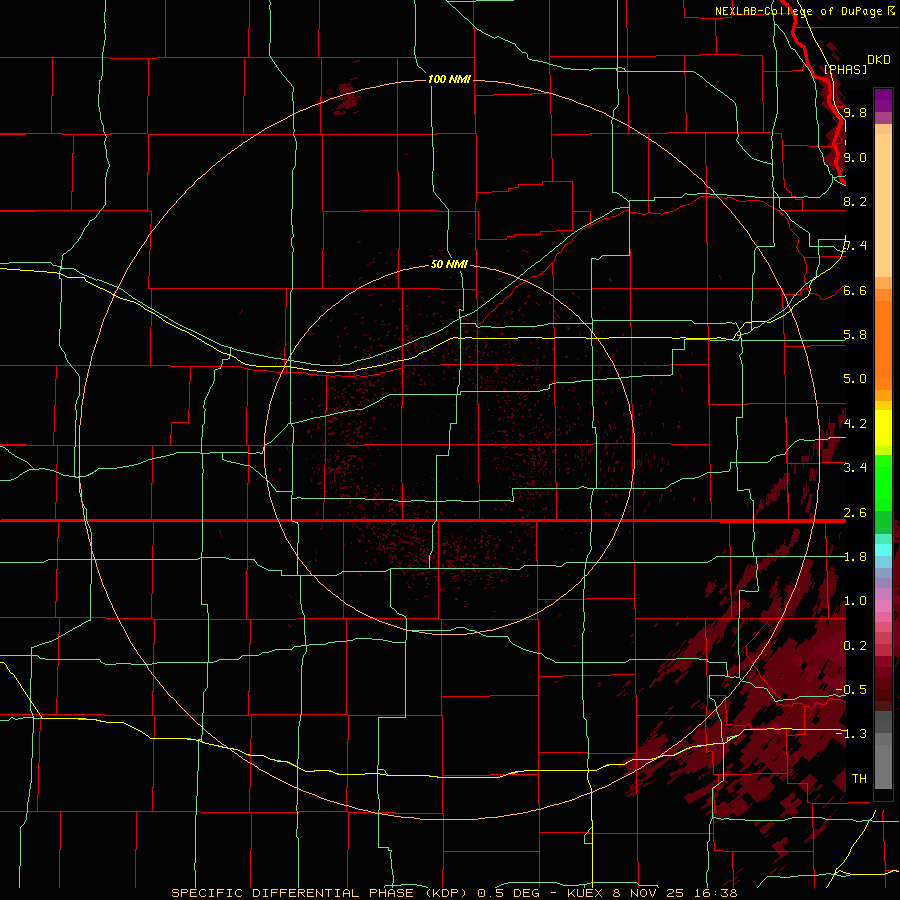The image size is (900, 900).
Task: Pick the purple segment atop the color bar
Action: [883, 100]
